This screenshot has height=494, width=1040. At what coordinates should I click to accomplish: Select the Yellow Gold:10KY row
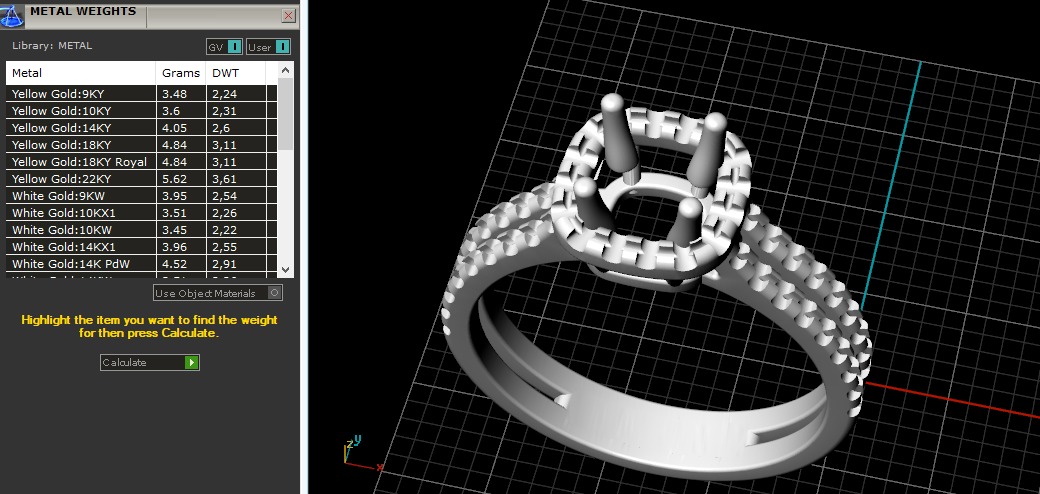point(141,111)
